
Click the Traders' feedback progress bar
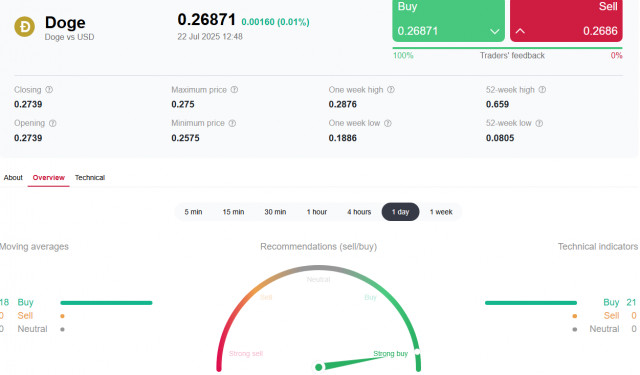(507, 48)
